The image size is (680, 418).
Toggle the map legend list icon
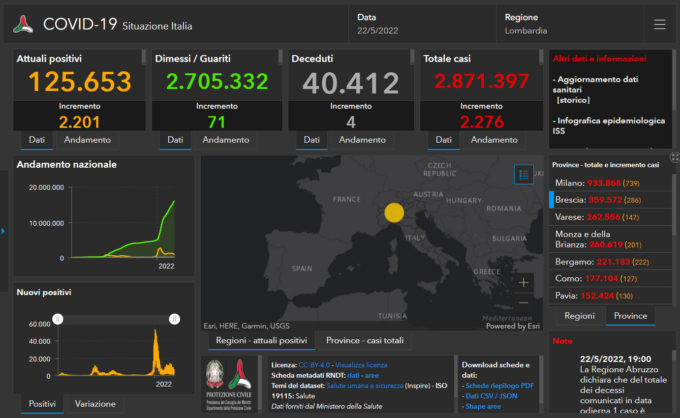(524, 174)
